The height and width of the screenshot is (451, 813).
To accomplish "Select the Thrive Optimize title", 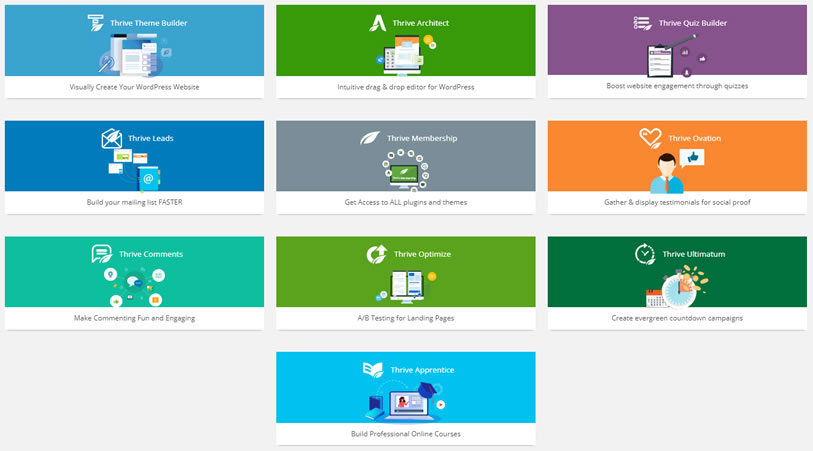I will pos(422,254).
